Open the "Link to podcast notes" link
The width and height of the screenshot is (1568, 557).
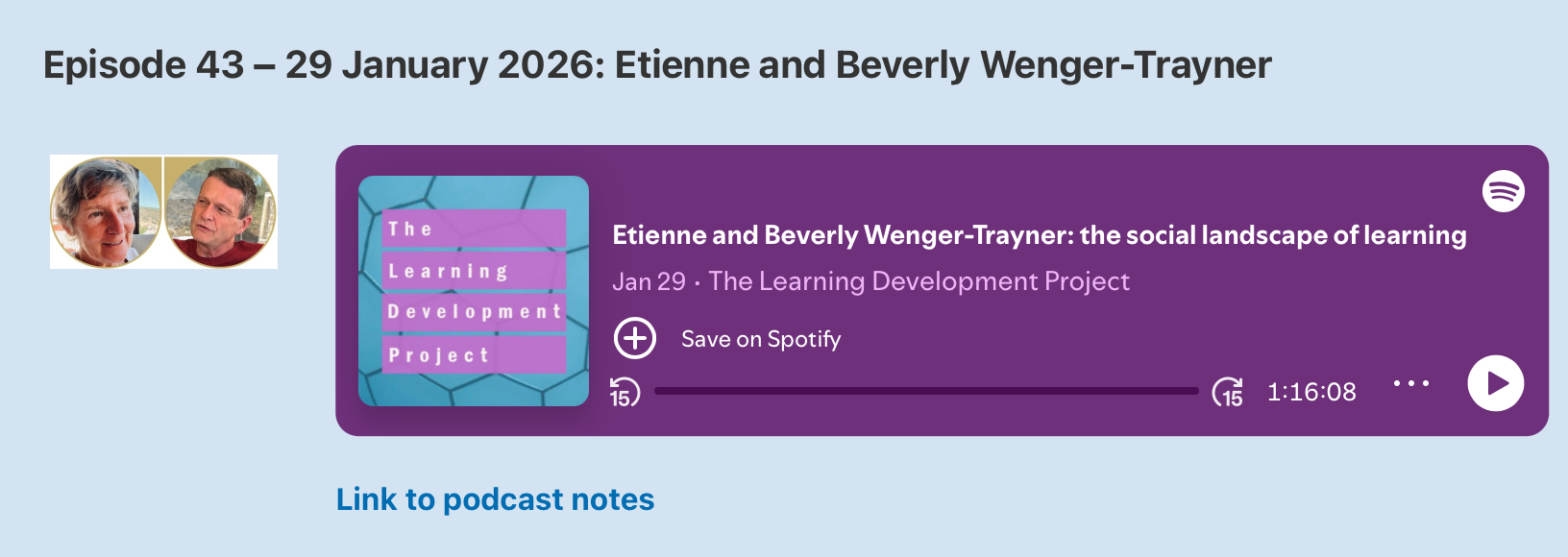click(495, 499)
